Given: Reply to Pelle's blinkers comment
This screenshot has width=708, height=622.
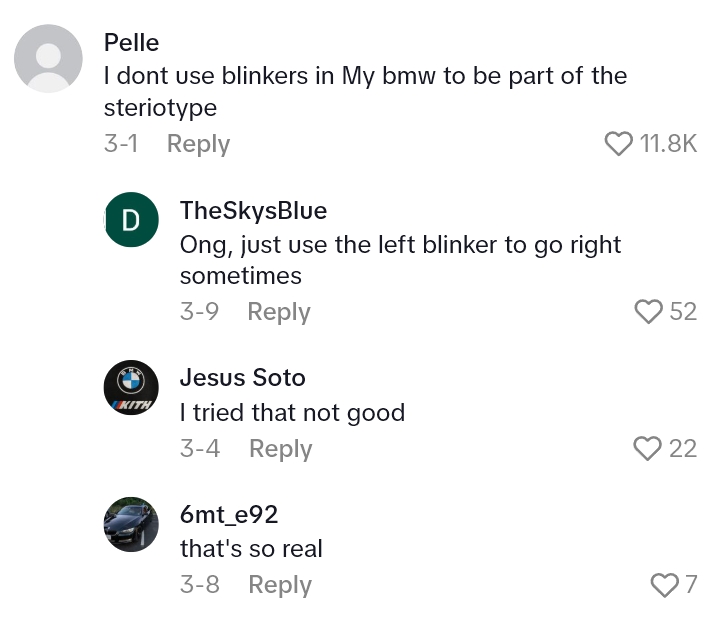Looking at the screenshot, I should coord(198,144).
